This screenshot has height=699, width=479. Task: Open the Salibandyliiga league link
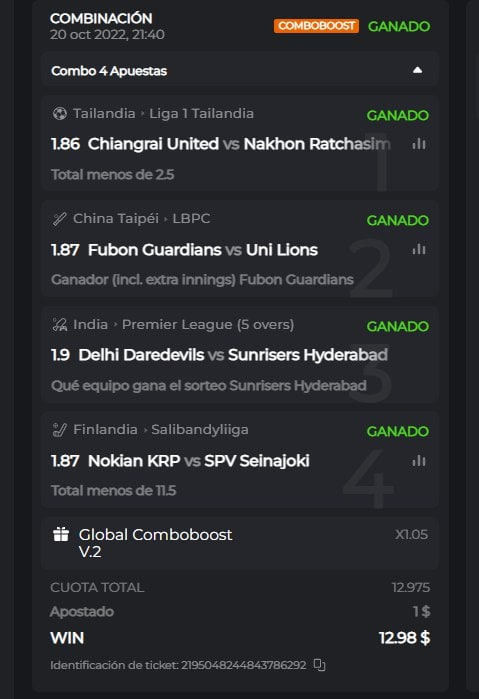199,430
